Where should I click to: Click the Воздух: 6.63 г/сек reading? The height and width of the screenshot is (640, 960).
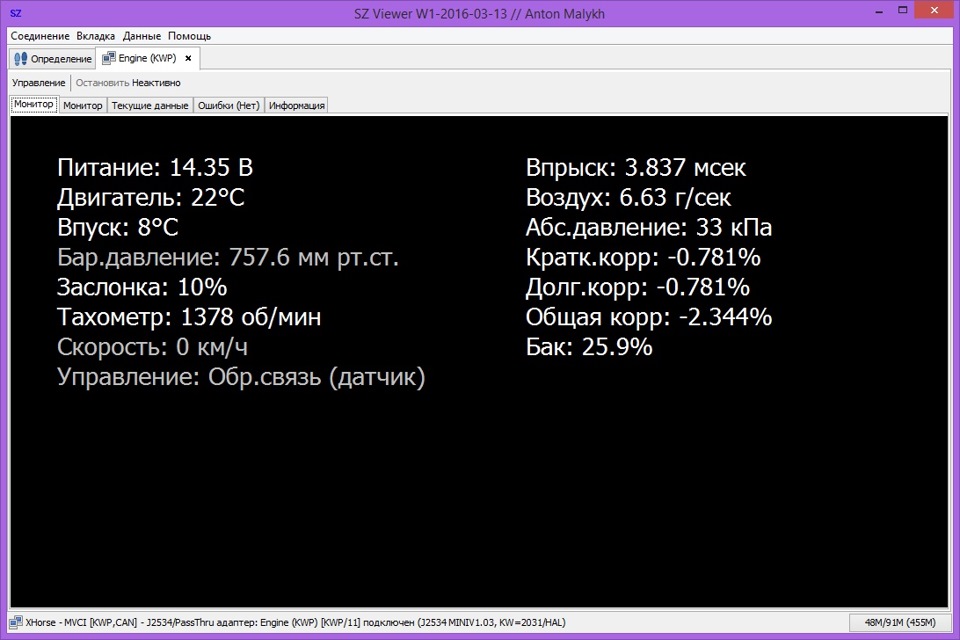(x=628, y=197)
